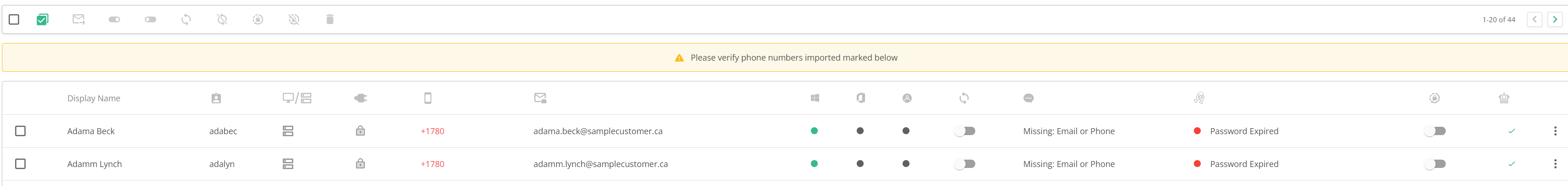Click the red +1780 phone number for Adamm Lynch
The height and width of the screenshot is (186, 1568).
[x=432, y=164]
